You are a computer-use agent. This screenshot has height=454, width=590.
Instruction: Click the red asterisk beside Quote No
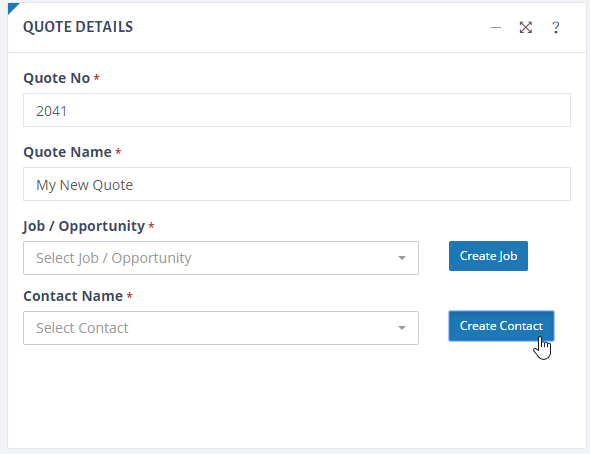[x=97, y=77]
